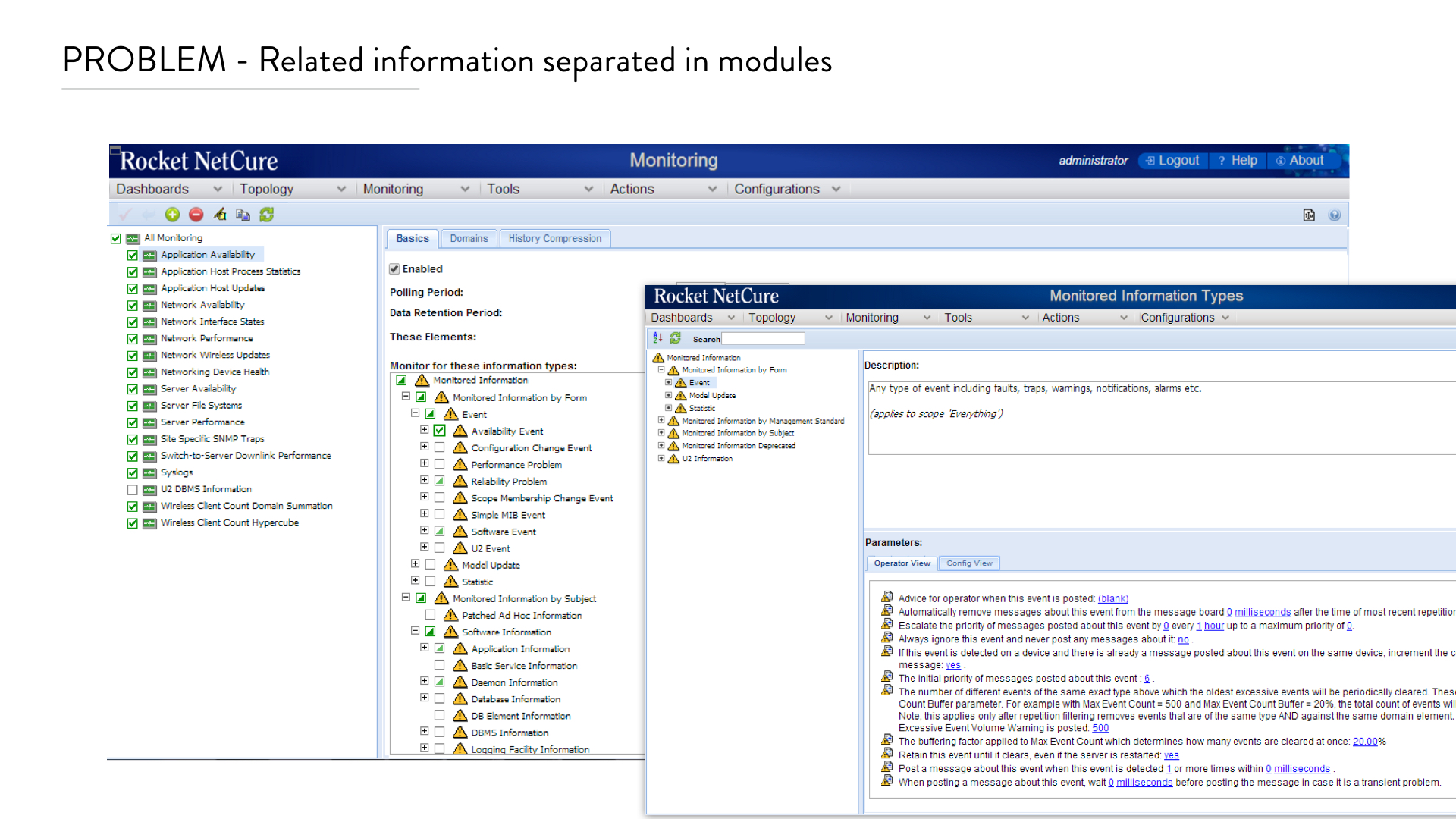Click the warning icon beside Statistic in Types tree
Image resolution: width=1456 pixels, height=819 pixels.
click(x=680, y=408)
